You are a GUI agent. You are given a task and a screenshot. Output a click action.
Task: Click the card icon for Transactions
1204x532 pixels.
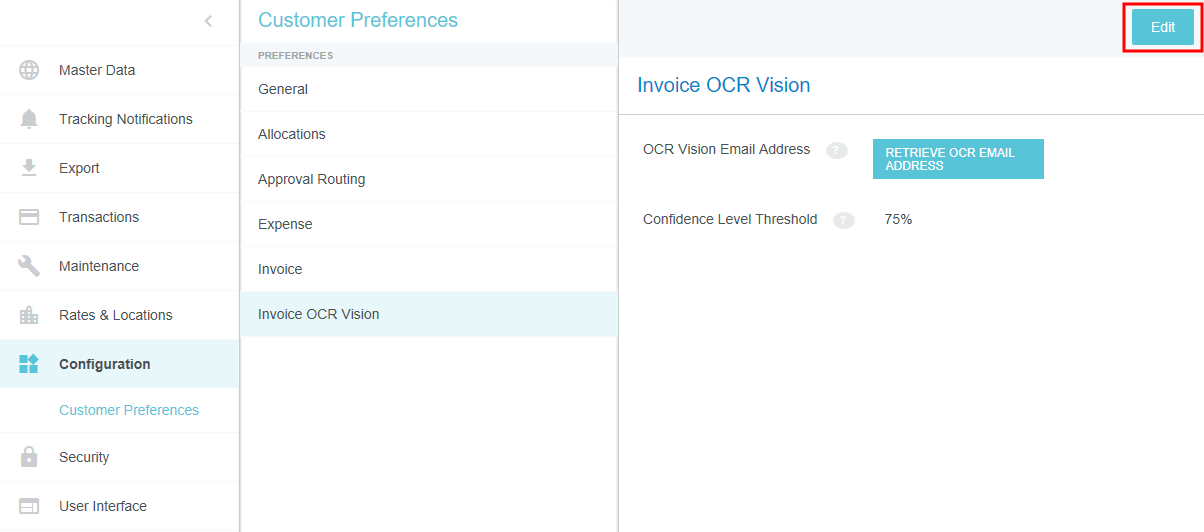[29, 217]
